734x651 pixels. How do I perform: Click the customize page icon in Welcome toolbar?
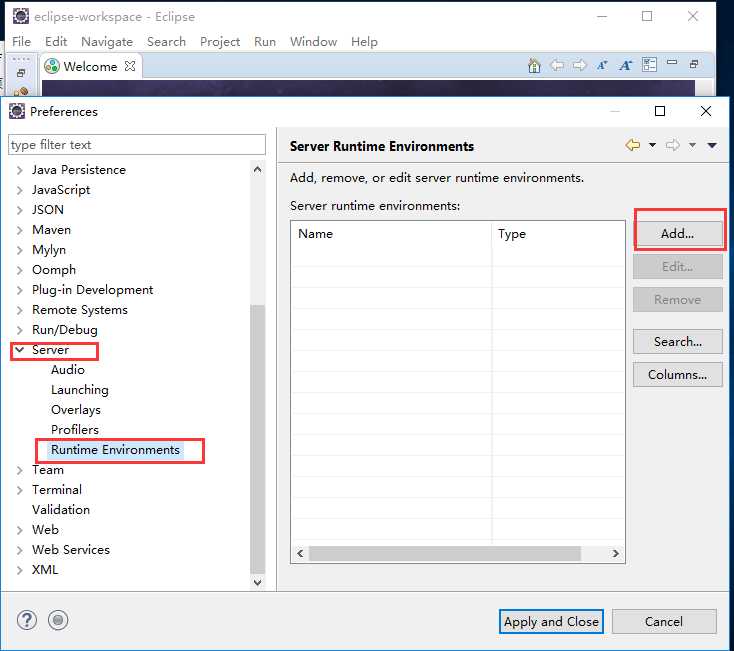click(x=649, y=65)
